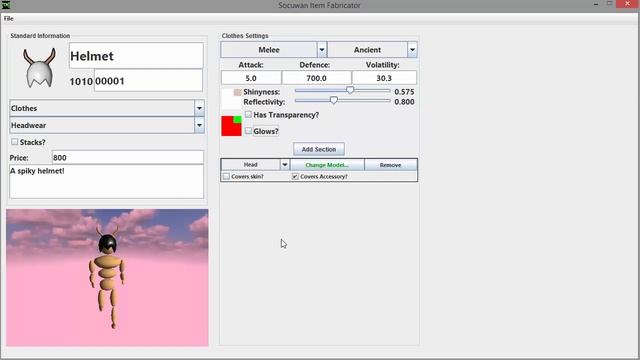This screenshot has height=360, width=640.
Task: Click the Shinyness slider handle
Action: 350,90
